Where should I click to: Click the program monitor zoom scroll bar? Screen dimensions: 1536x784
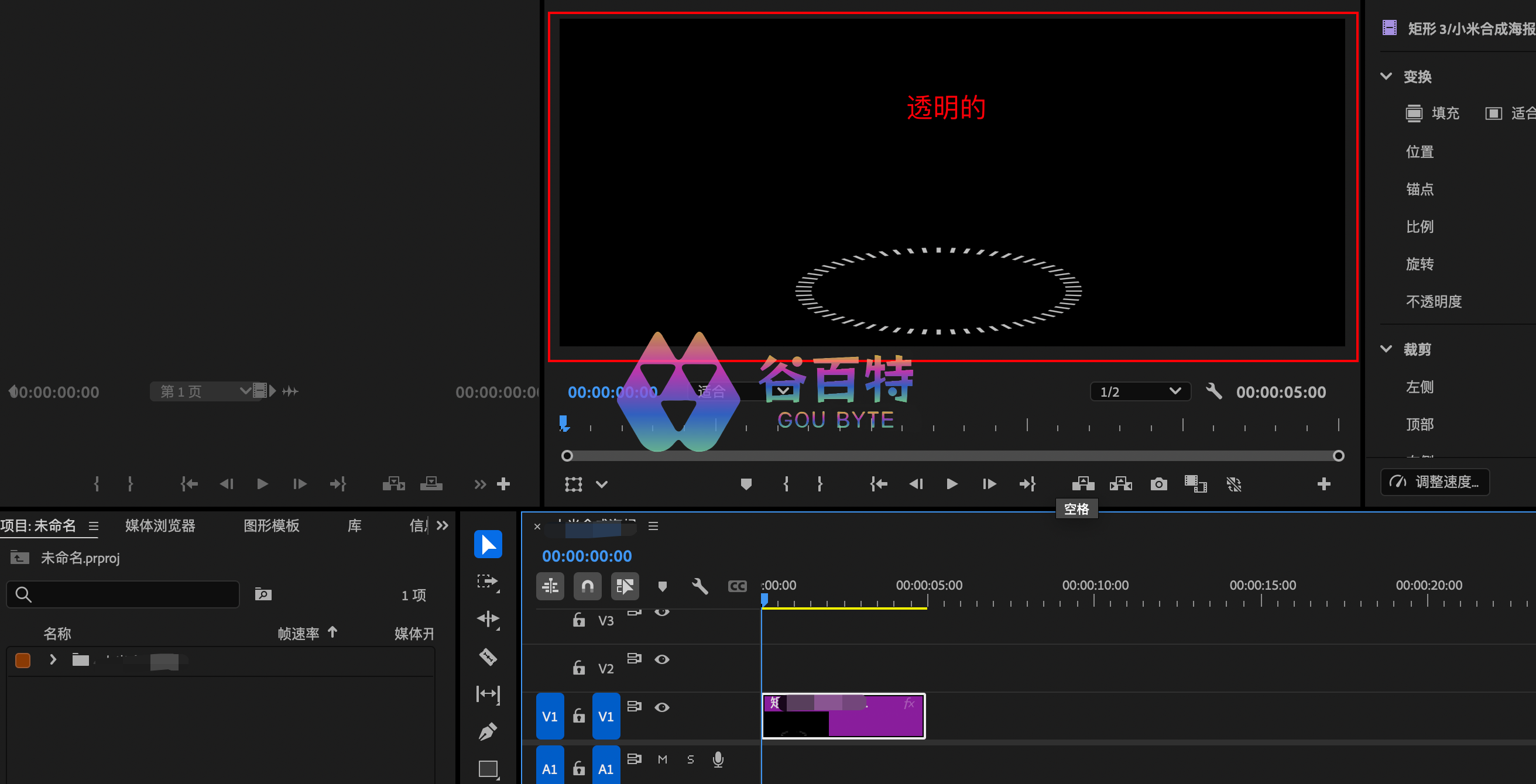(952, 456)
